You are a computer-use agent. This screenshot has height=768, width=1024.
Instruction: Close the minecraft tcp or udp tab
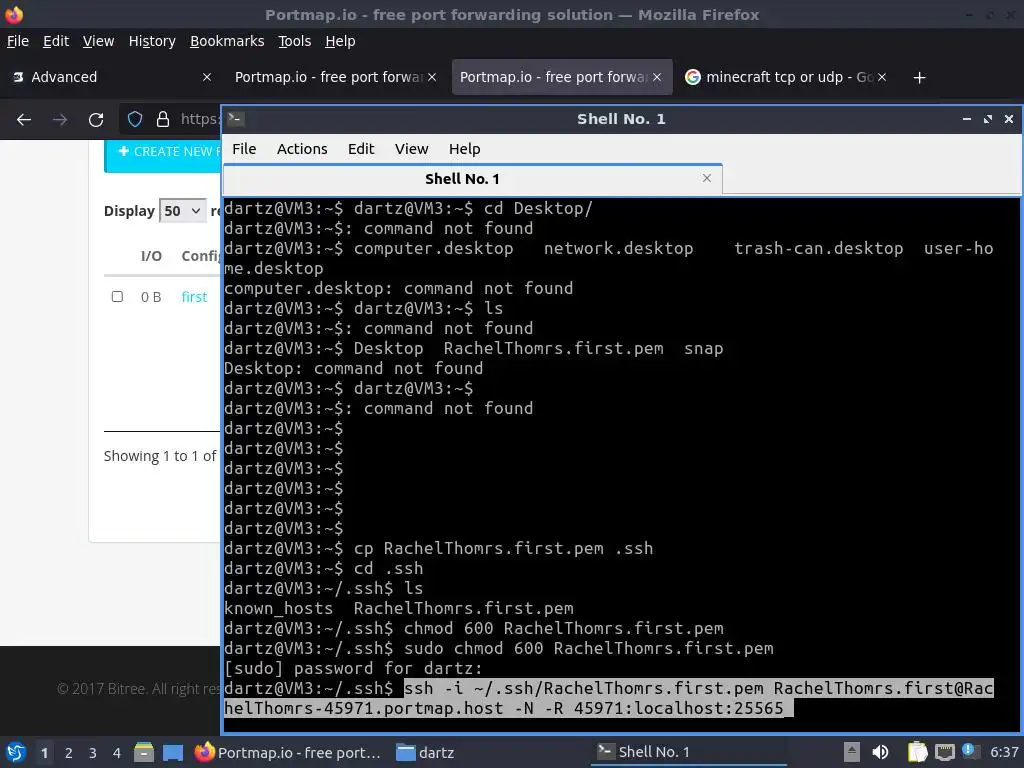point(882,77)
